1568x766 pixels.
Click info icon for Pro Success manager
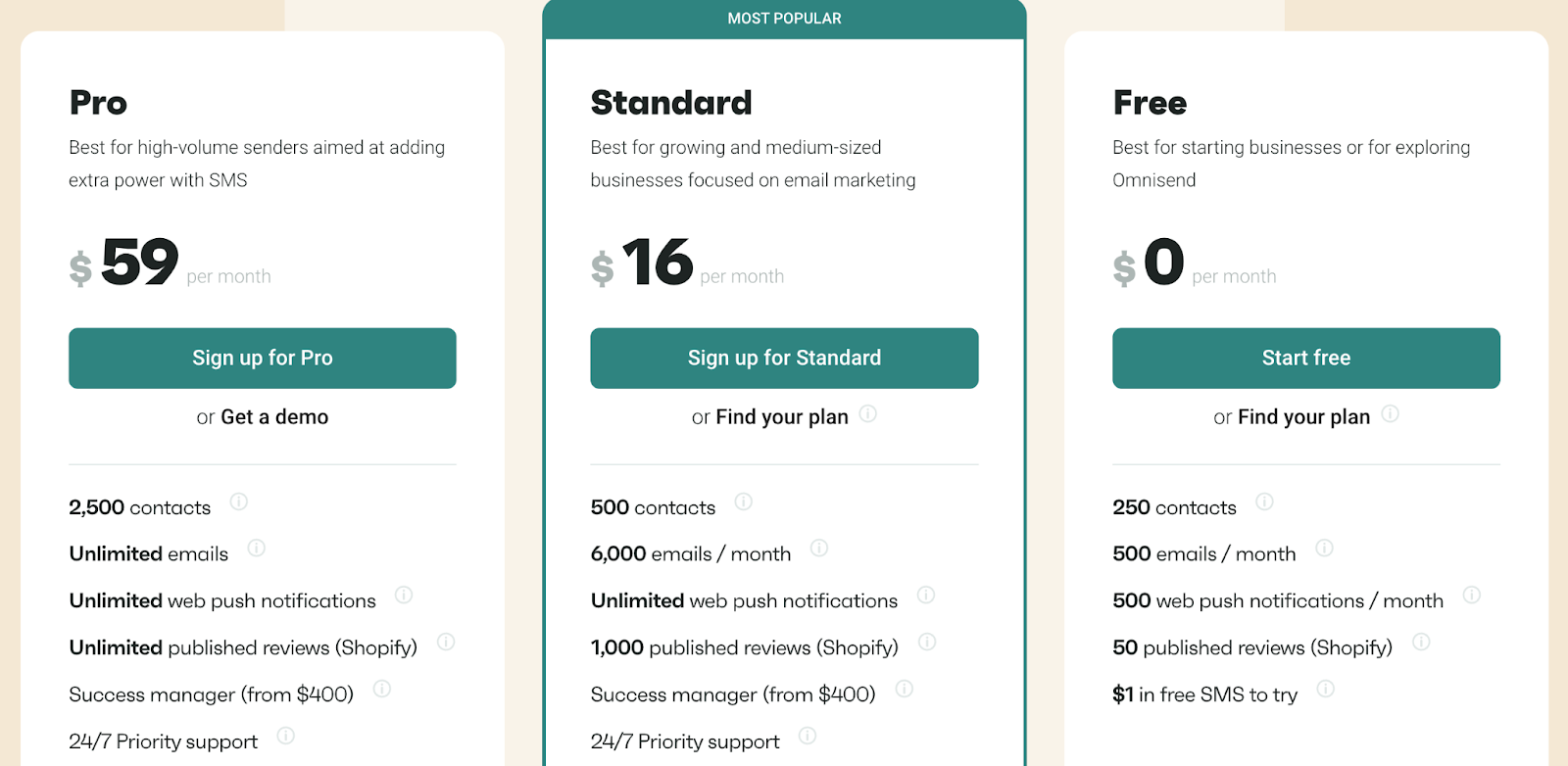(x=382, y=690)
